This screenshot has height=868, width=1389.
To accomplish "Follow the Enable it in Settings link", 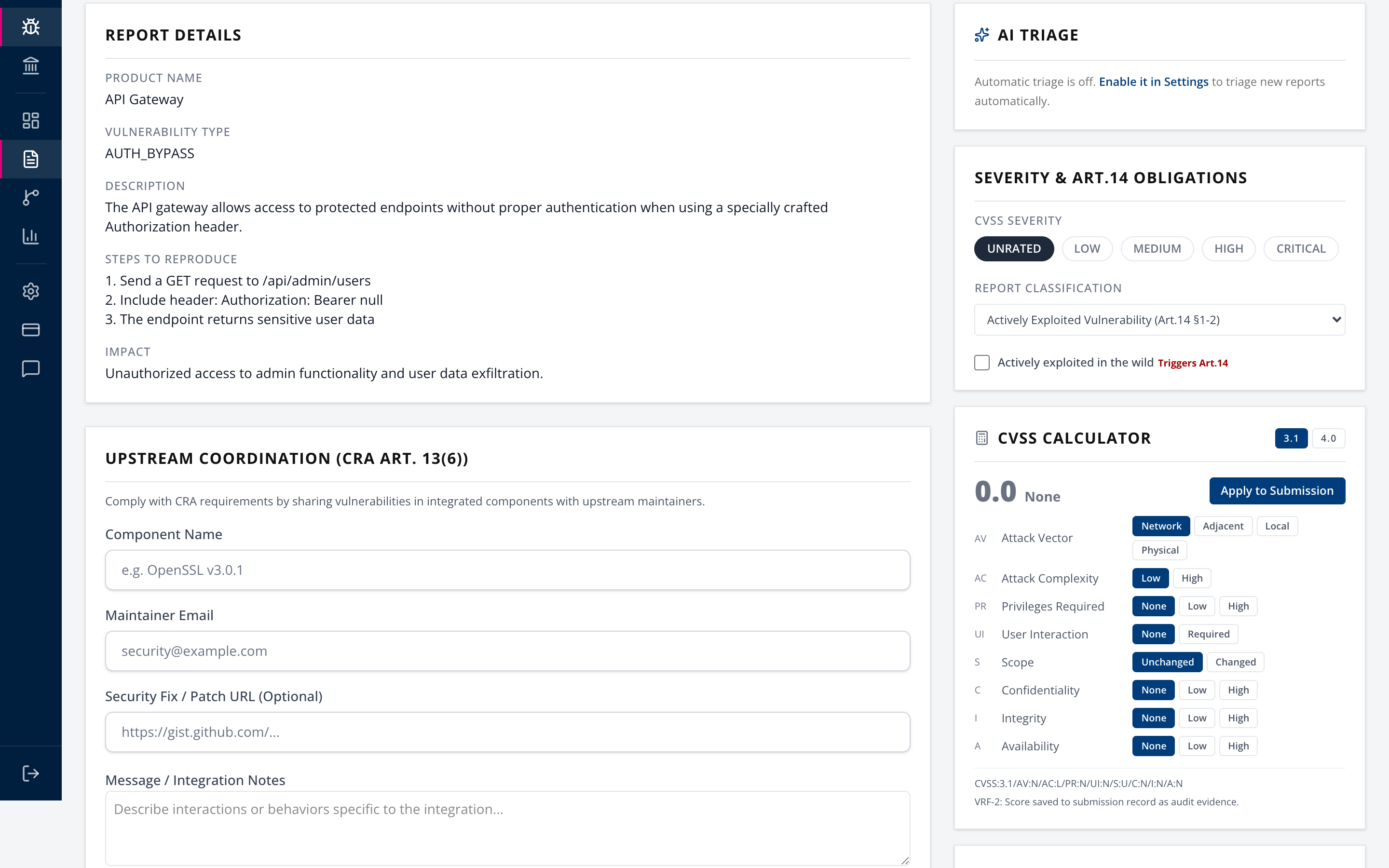I will pyautogui.click(x=1153, y=81).
